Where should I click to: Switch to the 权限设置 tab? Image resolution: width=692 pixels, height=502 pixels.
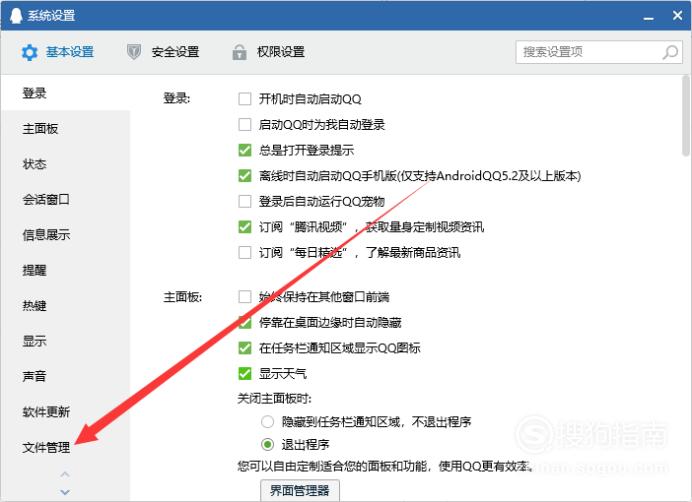[x=268, y=52]
